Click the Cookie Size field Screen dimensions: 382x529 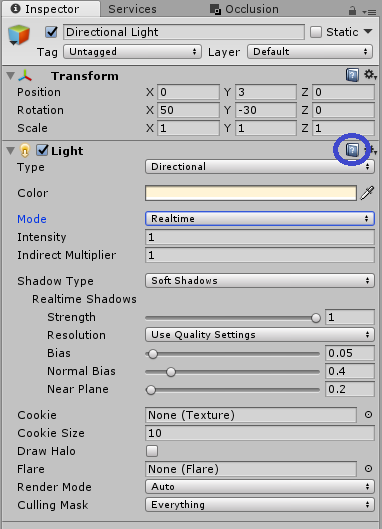click(260, 433)
